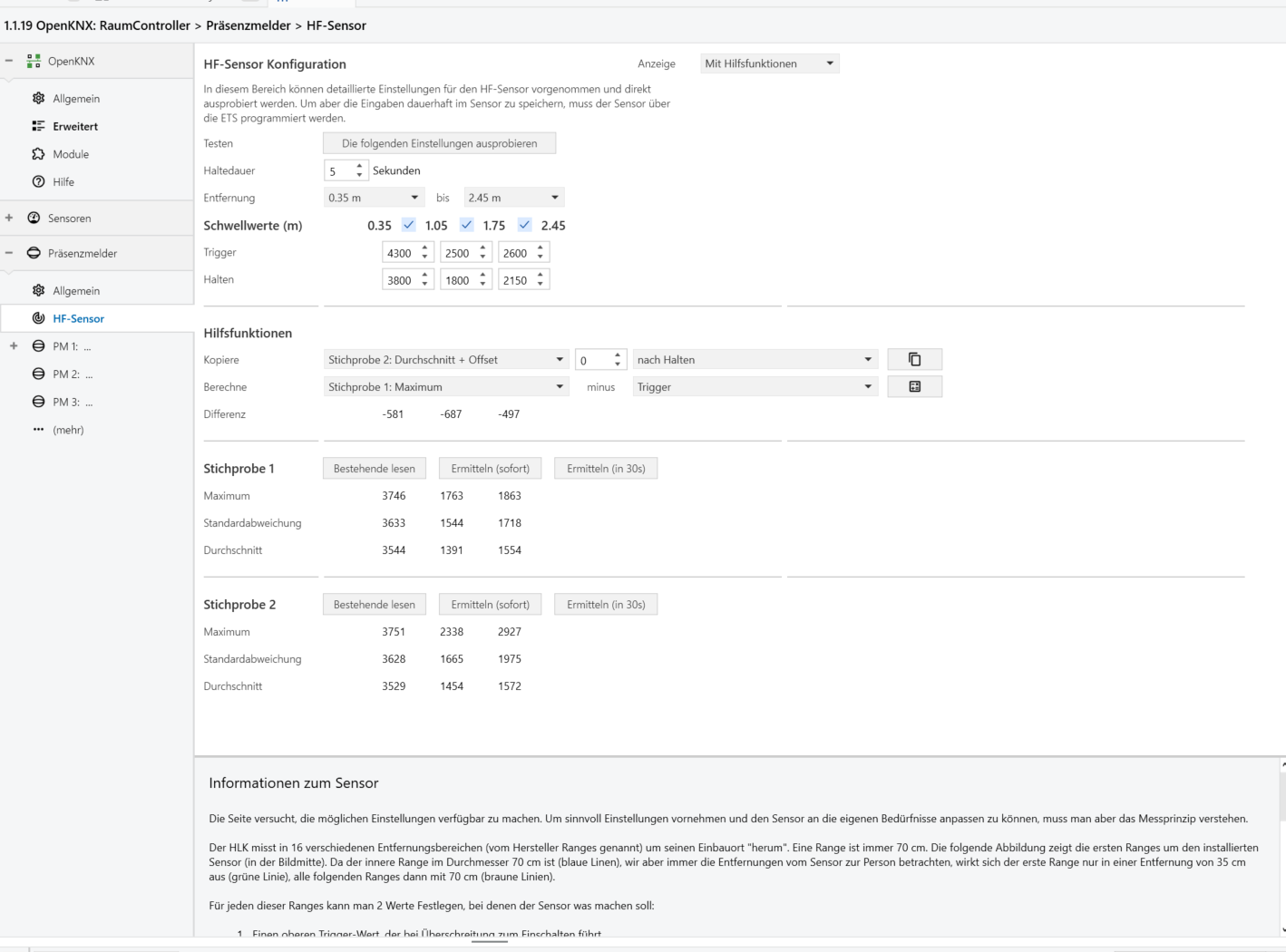Toggle the checkbox between 1.05 and 1.75
1286x952 pixels.
[x=467, y=225]
